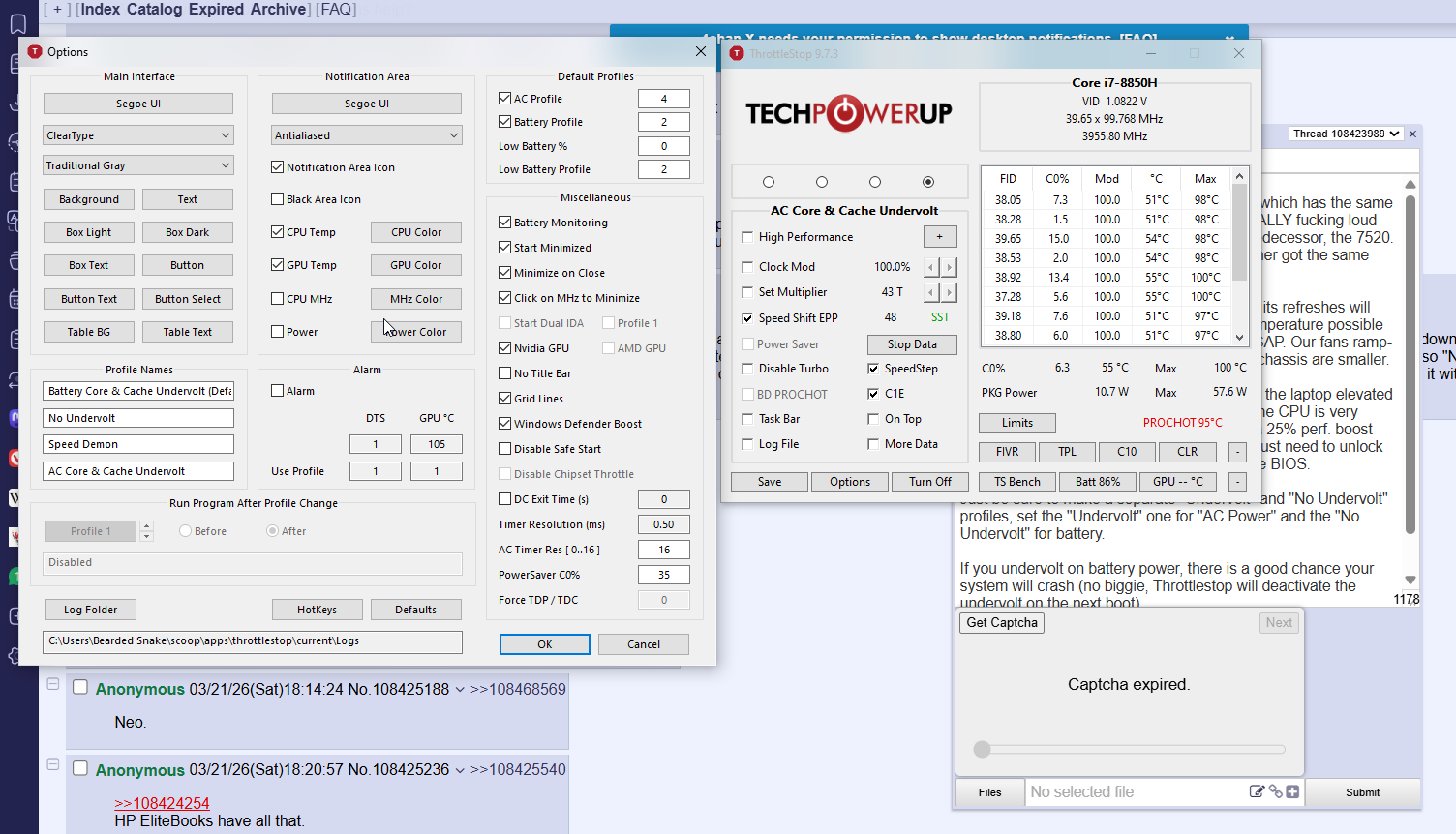Screen dimensions: 1456x834
Task: Open the Index link in the board navigation
Action: coord(102,10)
